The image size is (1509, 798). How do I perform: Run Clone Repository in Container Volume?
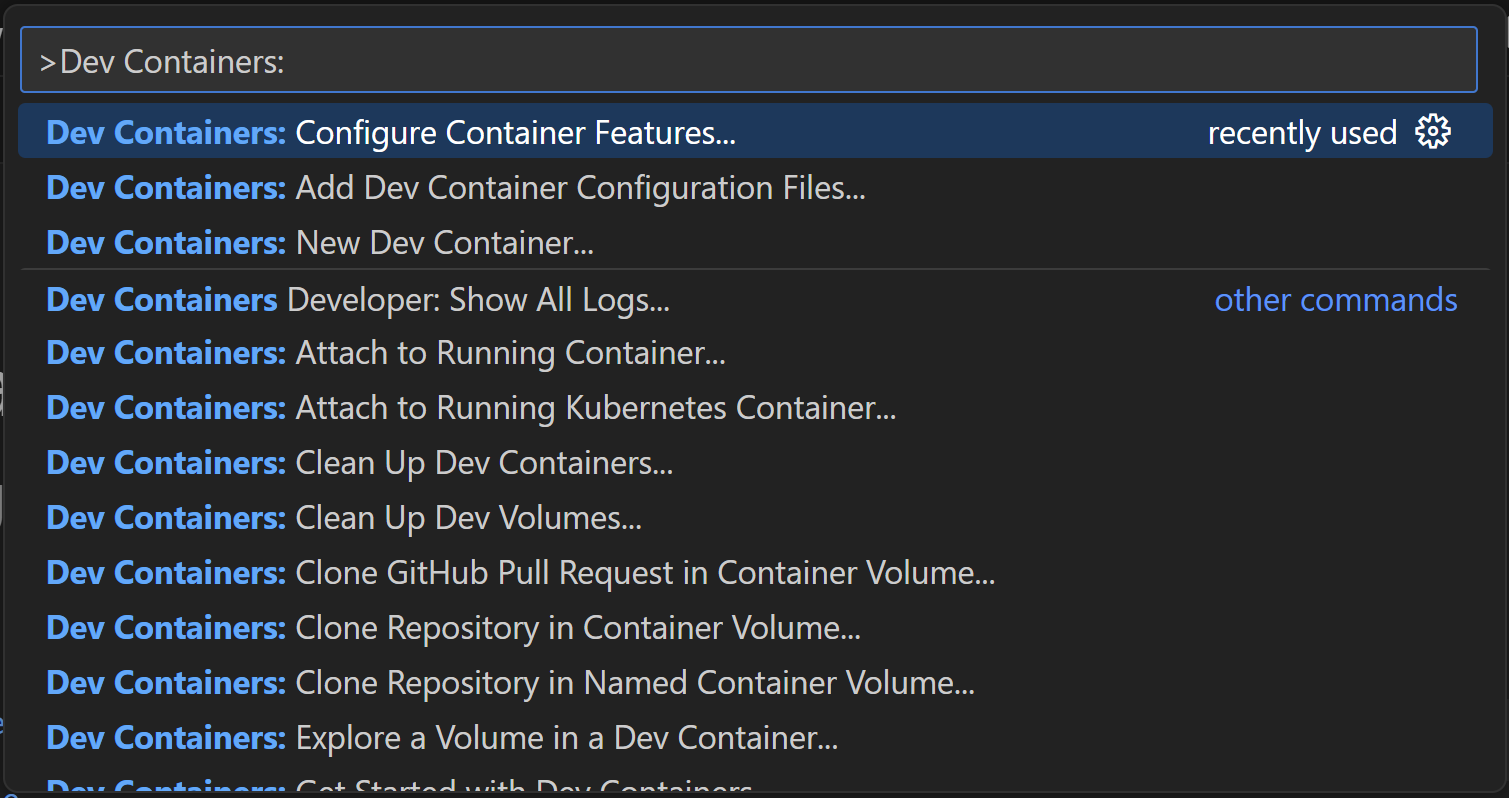pyautogui.click(x=755, y=628)
